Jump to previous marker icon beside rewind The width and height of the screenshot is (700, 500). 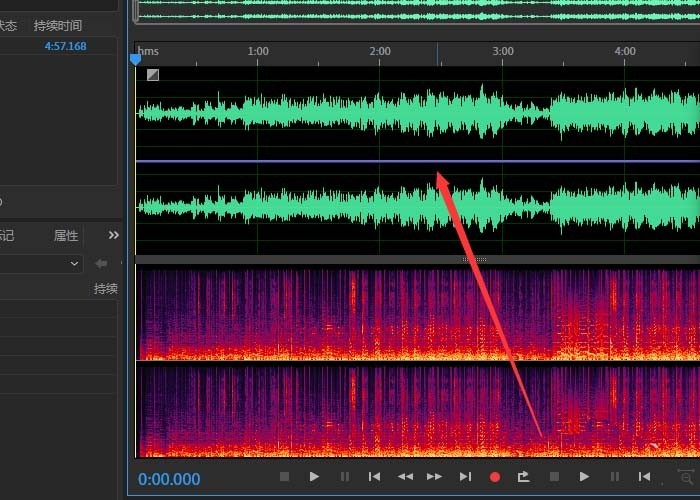(x=374, y=477)
